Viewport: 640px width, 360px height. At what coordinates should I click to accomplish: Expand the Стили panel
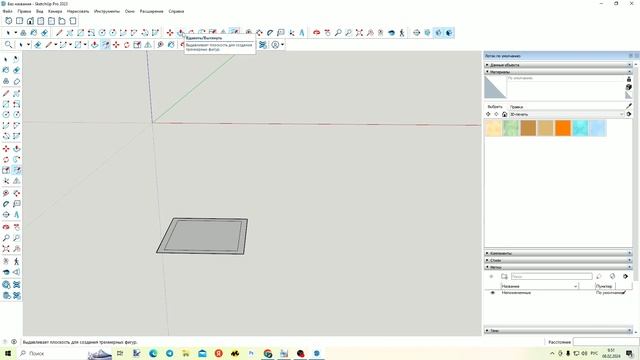558,260
